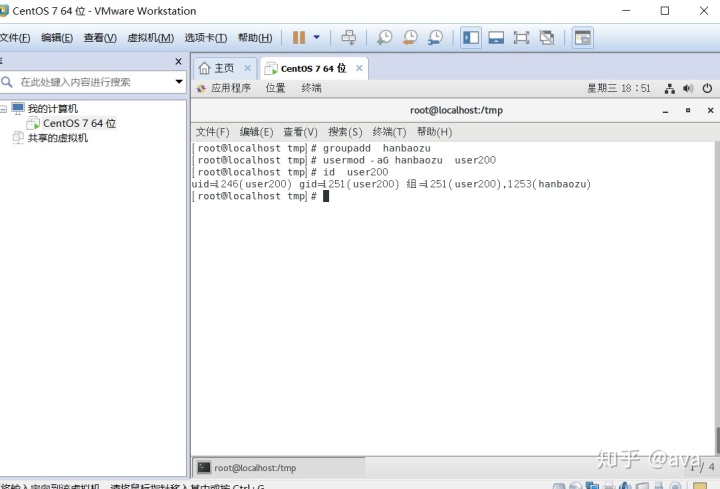Close the root@localhost terminal window

point(710,110)
